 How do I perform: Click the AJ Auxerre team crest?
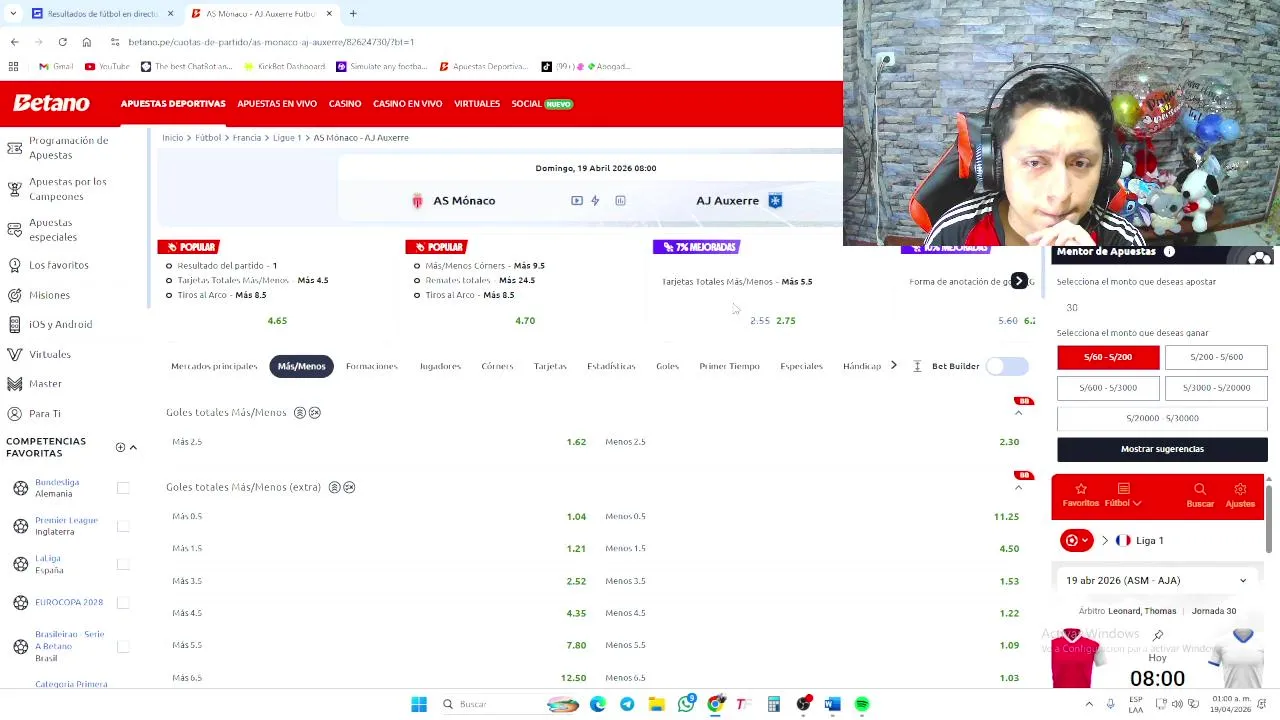click(775, 201)
